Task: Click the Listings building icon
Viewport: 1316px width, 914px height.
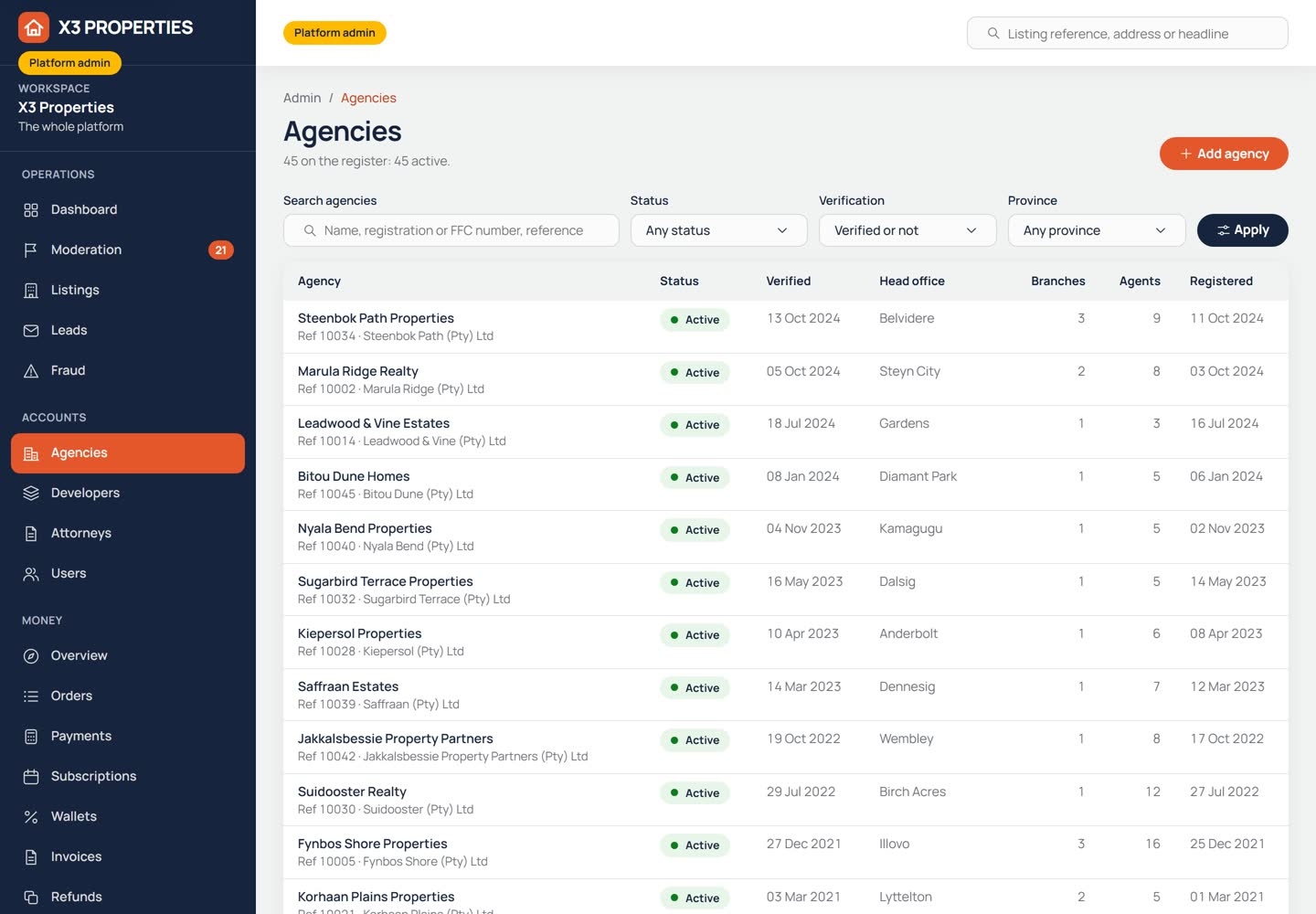Action: 31,290
